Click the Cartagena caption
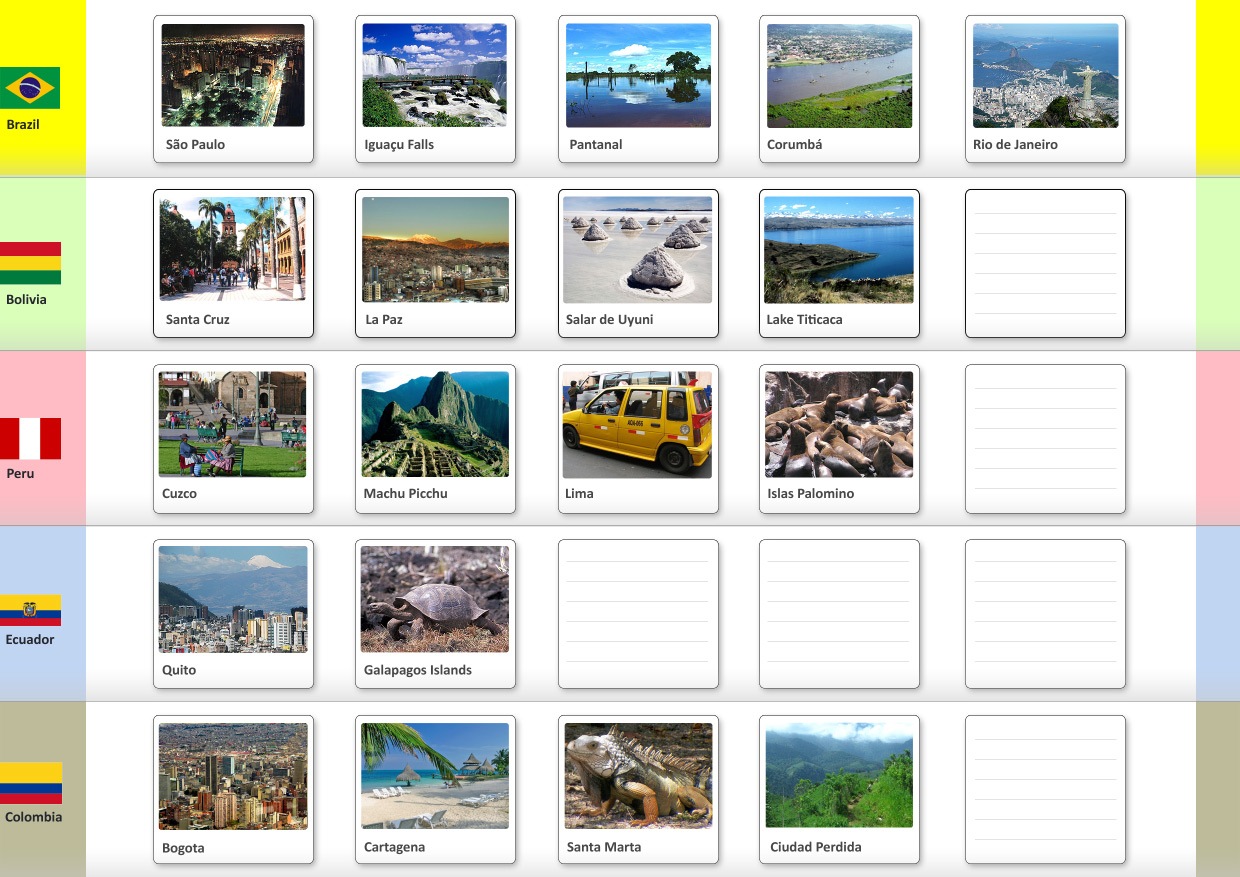 394,847
